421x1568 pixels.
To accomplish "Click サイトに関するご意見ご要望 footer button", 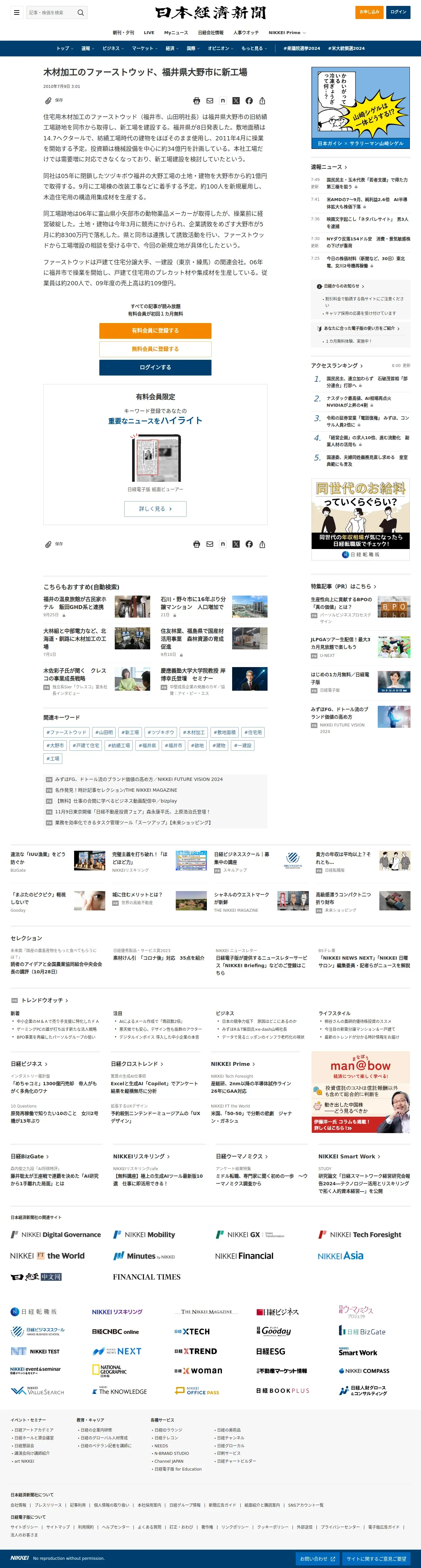I will pyautogui.click(x=376, y=1559).
